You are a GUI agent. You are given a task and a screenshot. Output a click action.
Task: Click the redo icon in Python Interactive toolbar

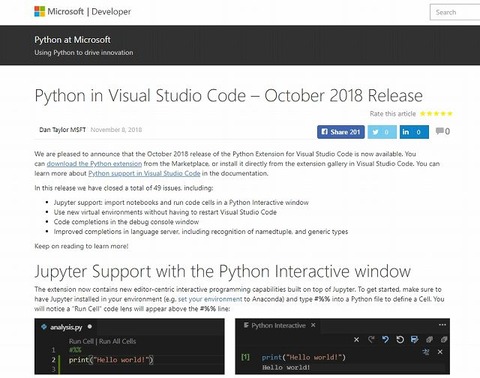click(371, 340)
